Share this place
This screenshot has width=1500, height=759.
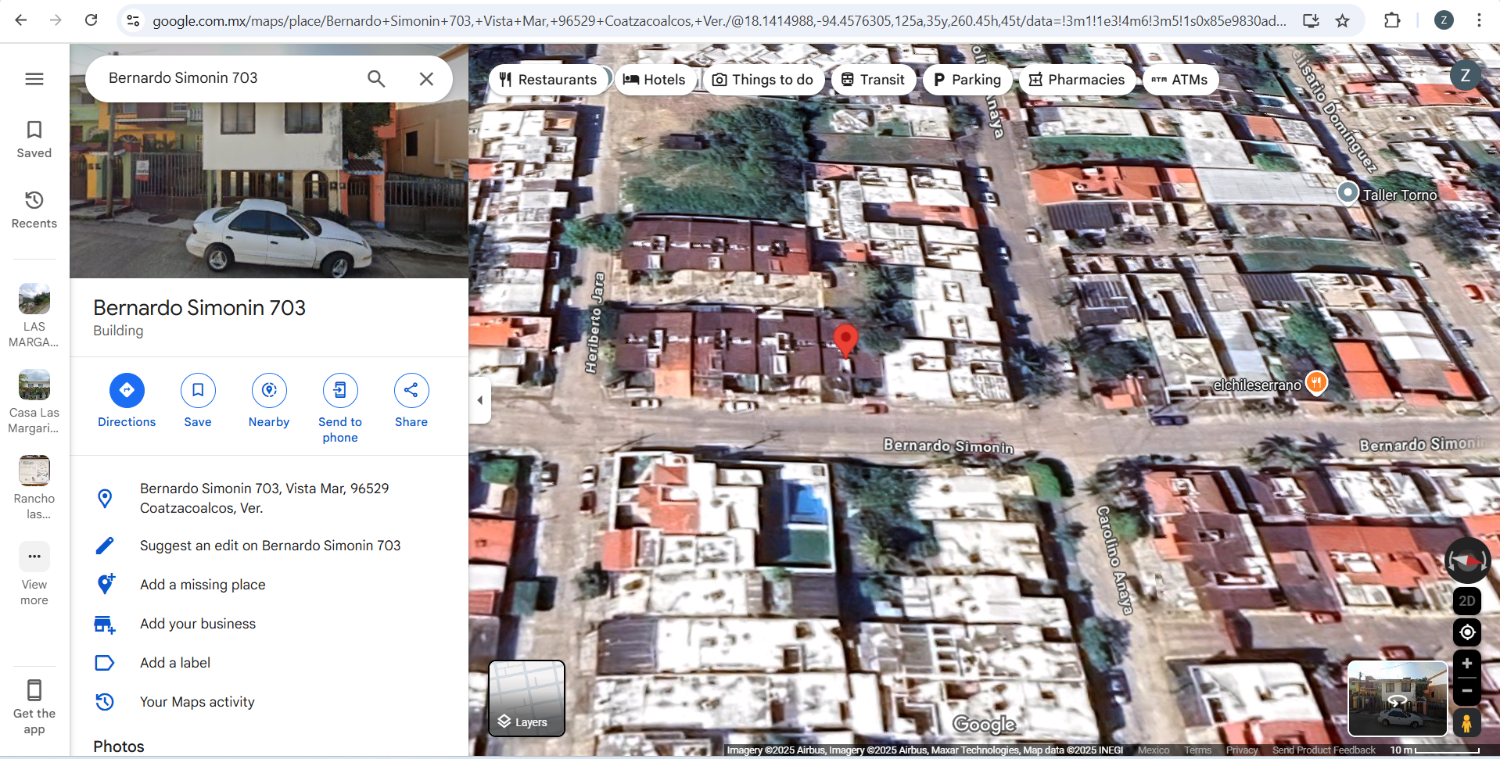[411, 401]
